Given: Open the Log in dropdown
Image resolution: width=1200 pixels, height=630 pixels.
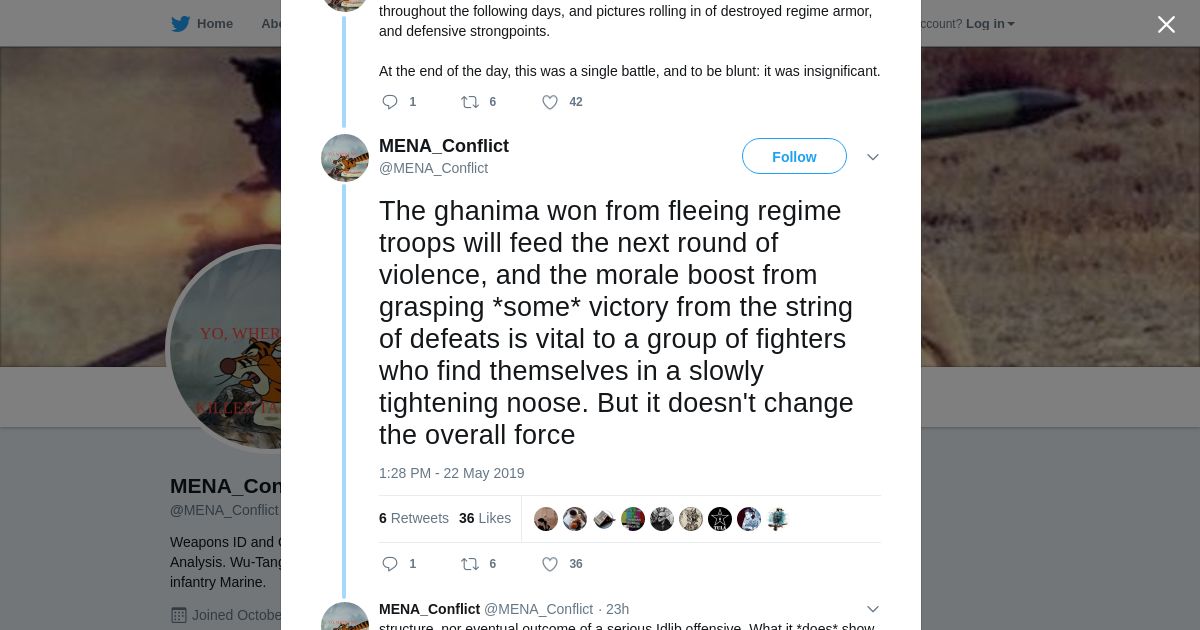Looking at the screenshot, I should (990, 24).
